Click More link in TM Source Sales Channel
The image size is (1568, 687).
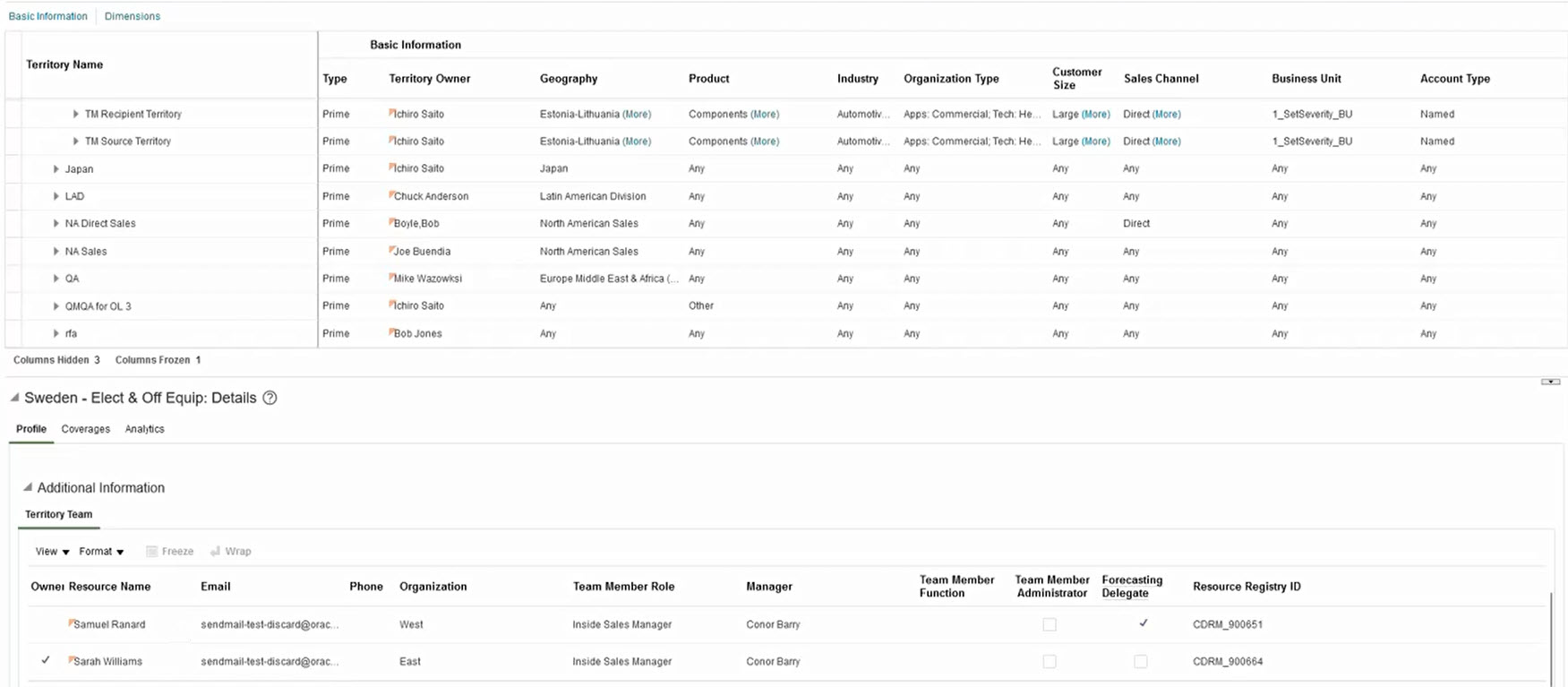click(1166, 142)
